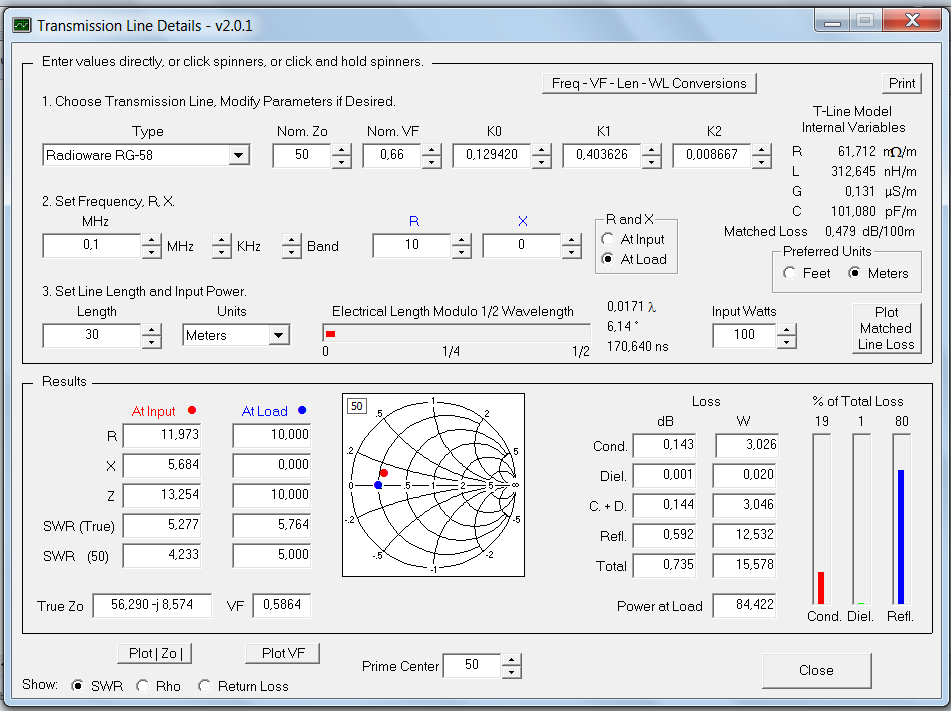
Task: Click the Electrical Length modulo half-wavelength bar
Action: (x=457, y=334)
